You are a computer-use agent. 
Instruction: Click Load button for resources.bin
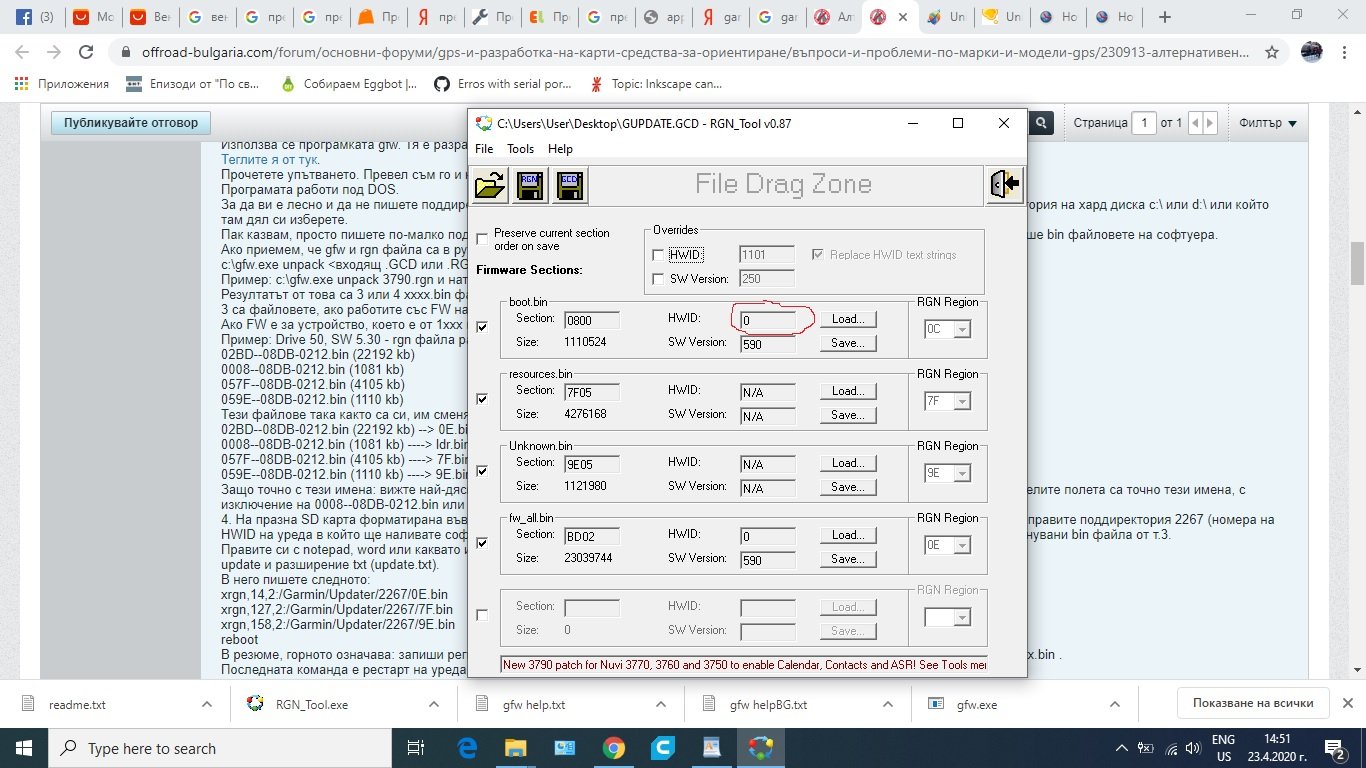pos(847,391)
